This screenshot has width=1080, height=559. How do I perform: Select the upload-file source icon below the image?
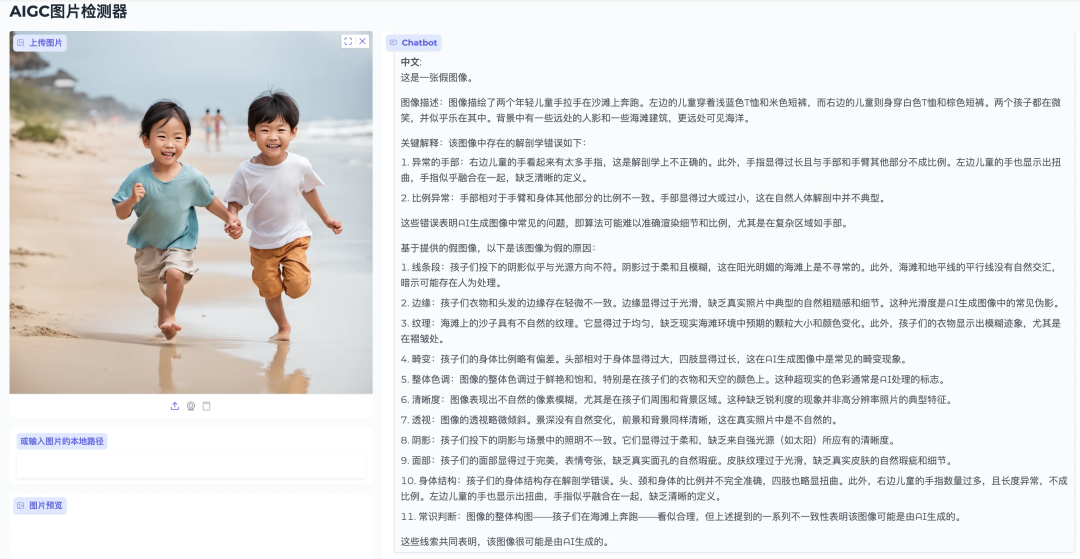tap(175, 406)
